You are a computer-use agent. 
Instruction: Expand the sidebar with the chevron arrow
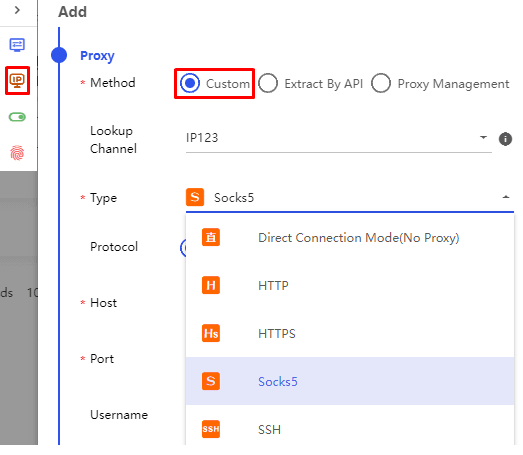point(17,10)
